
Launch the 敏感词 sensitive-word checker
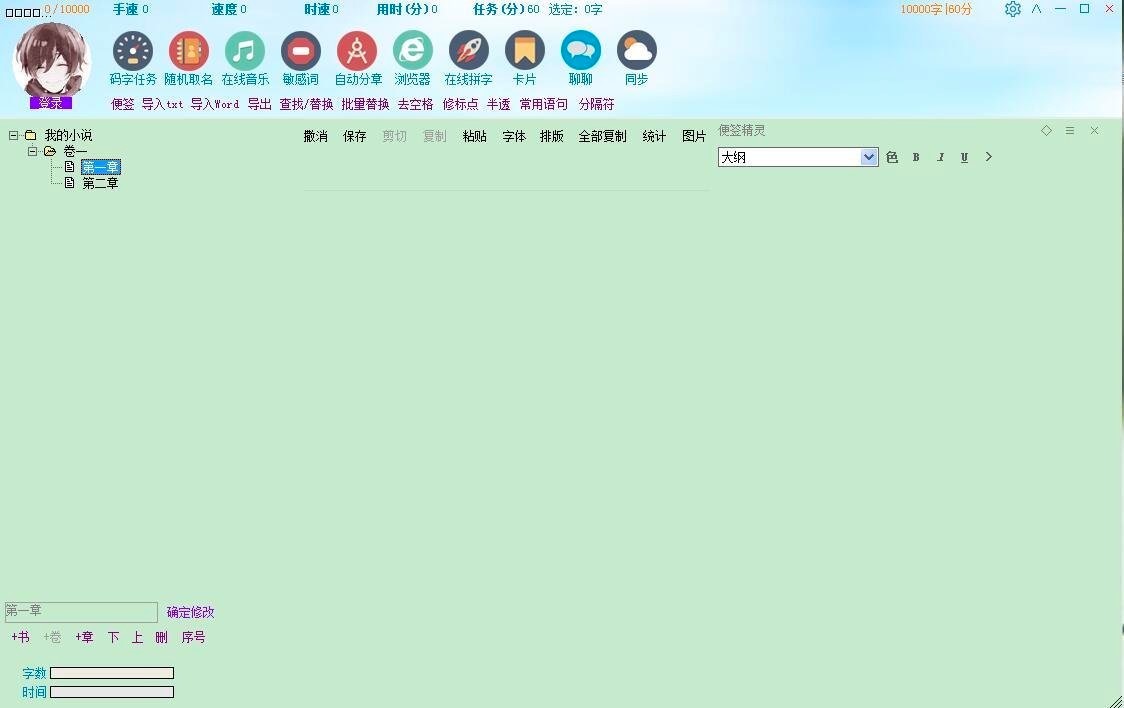click(301, 52)
